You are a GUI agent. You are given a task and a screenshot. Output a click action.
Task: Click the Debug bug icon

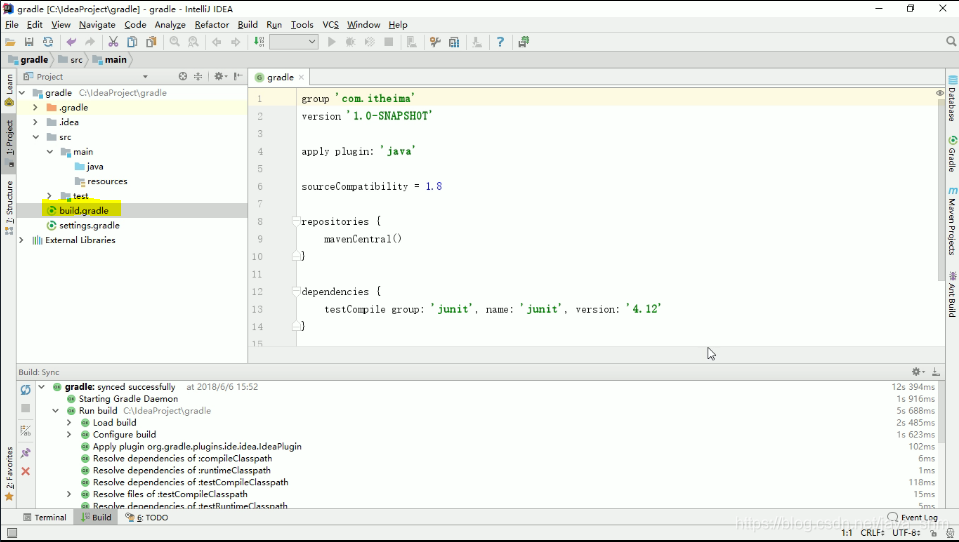pos(350,42)
